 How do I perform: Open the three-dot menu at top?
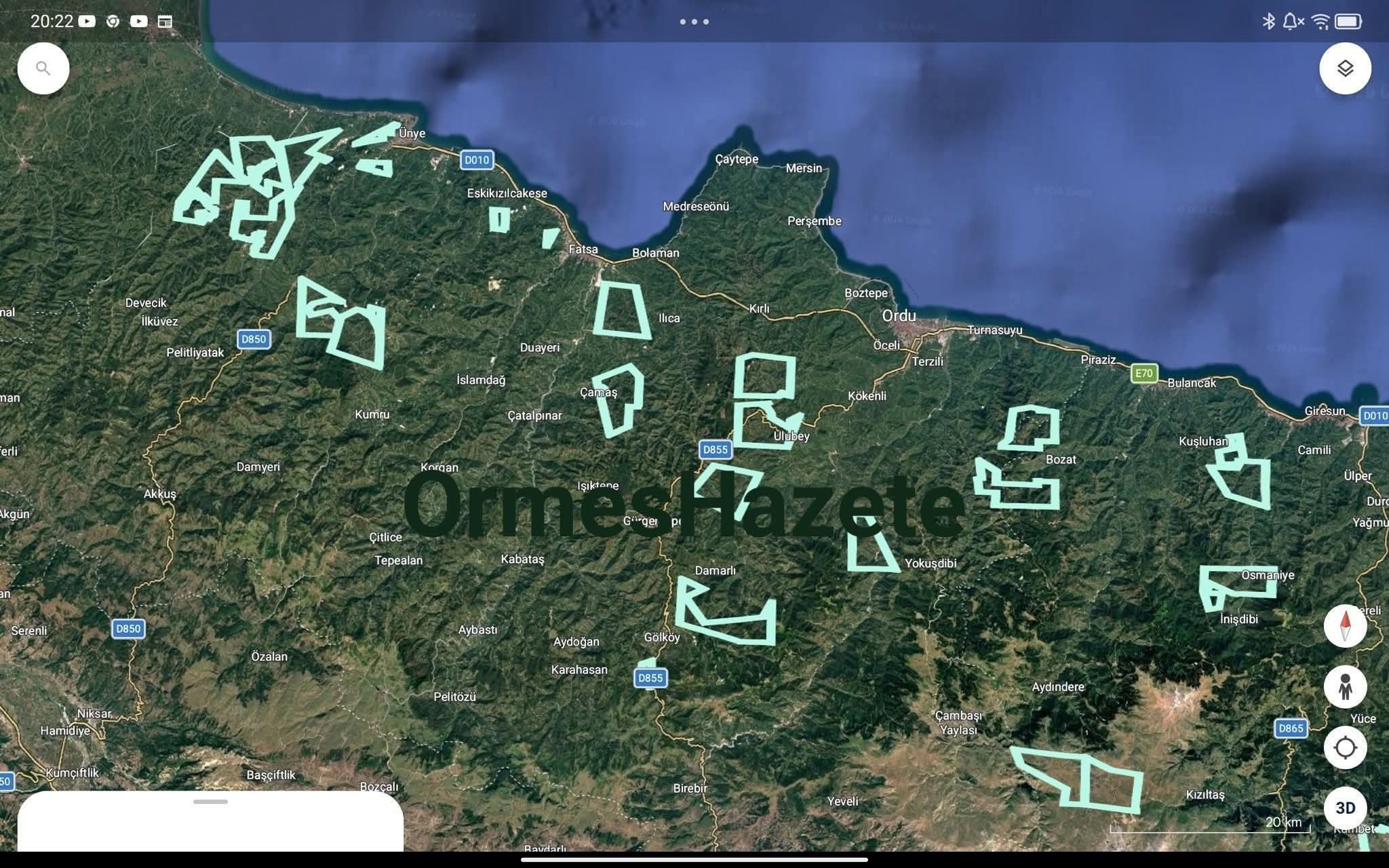[x=694, y=22]
